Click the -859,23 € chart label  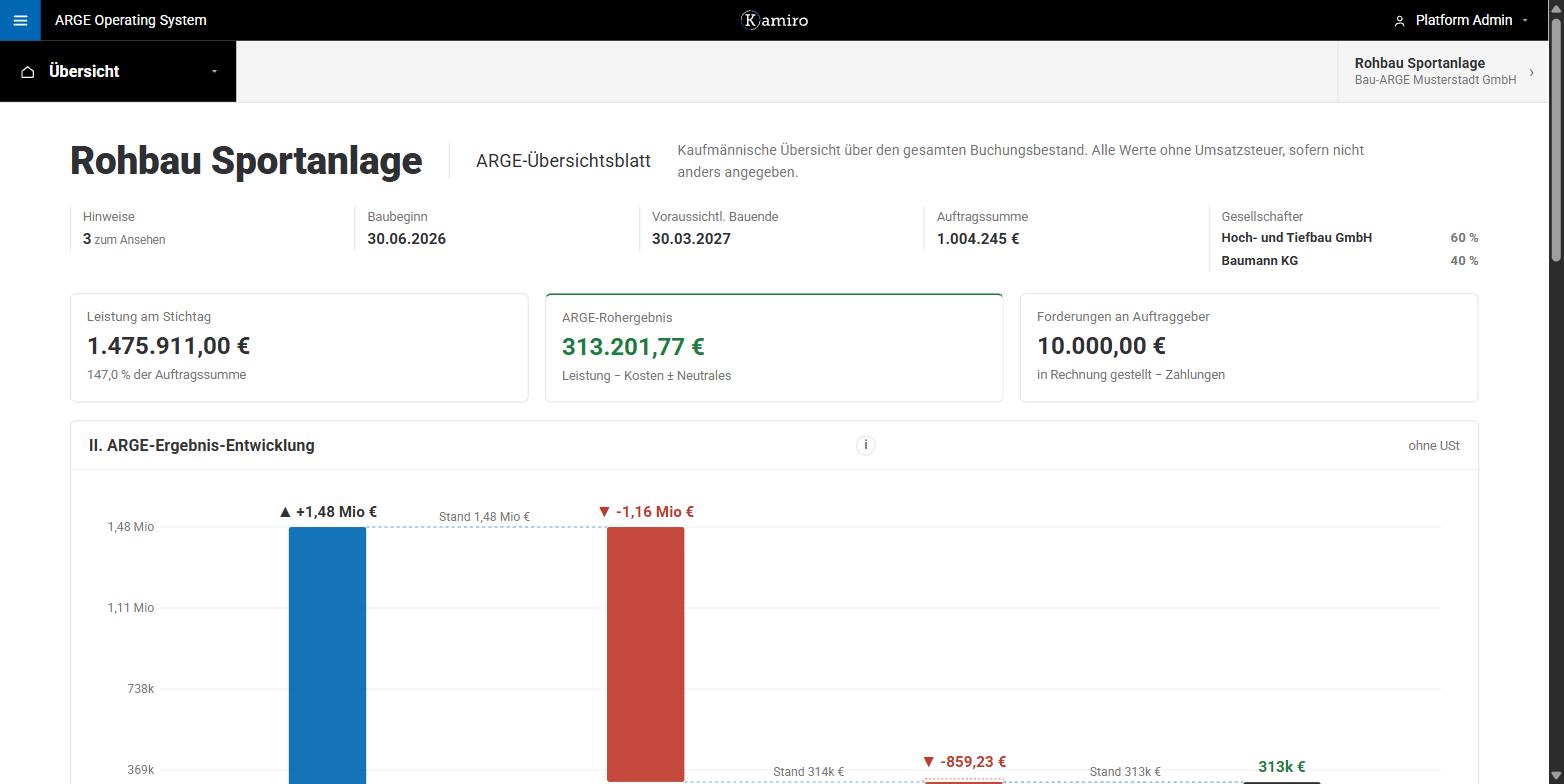click(x=964, y=762)
